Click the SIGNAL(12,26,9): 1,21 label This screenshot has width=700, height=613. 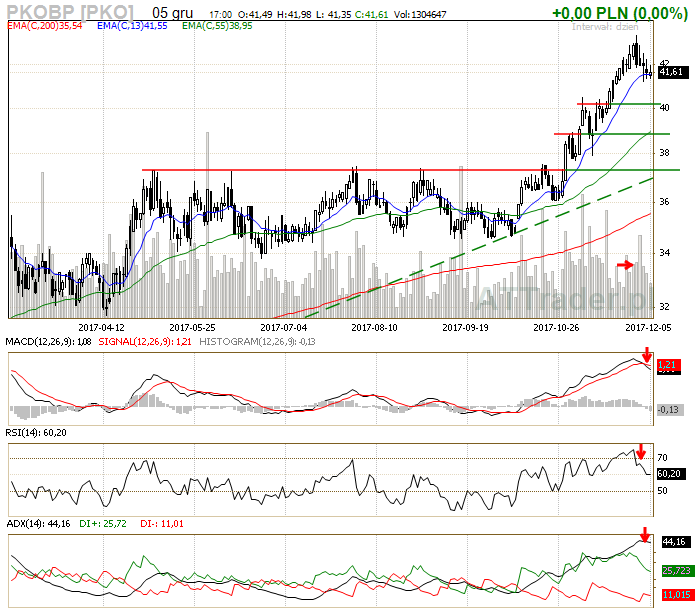point(145,342)
